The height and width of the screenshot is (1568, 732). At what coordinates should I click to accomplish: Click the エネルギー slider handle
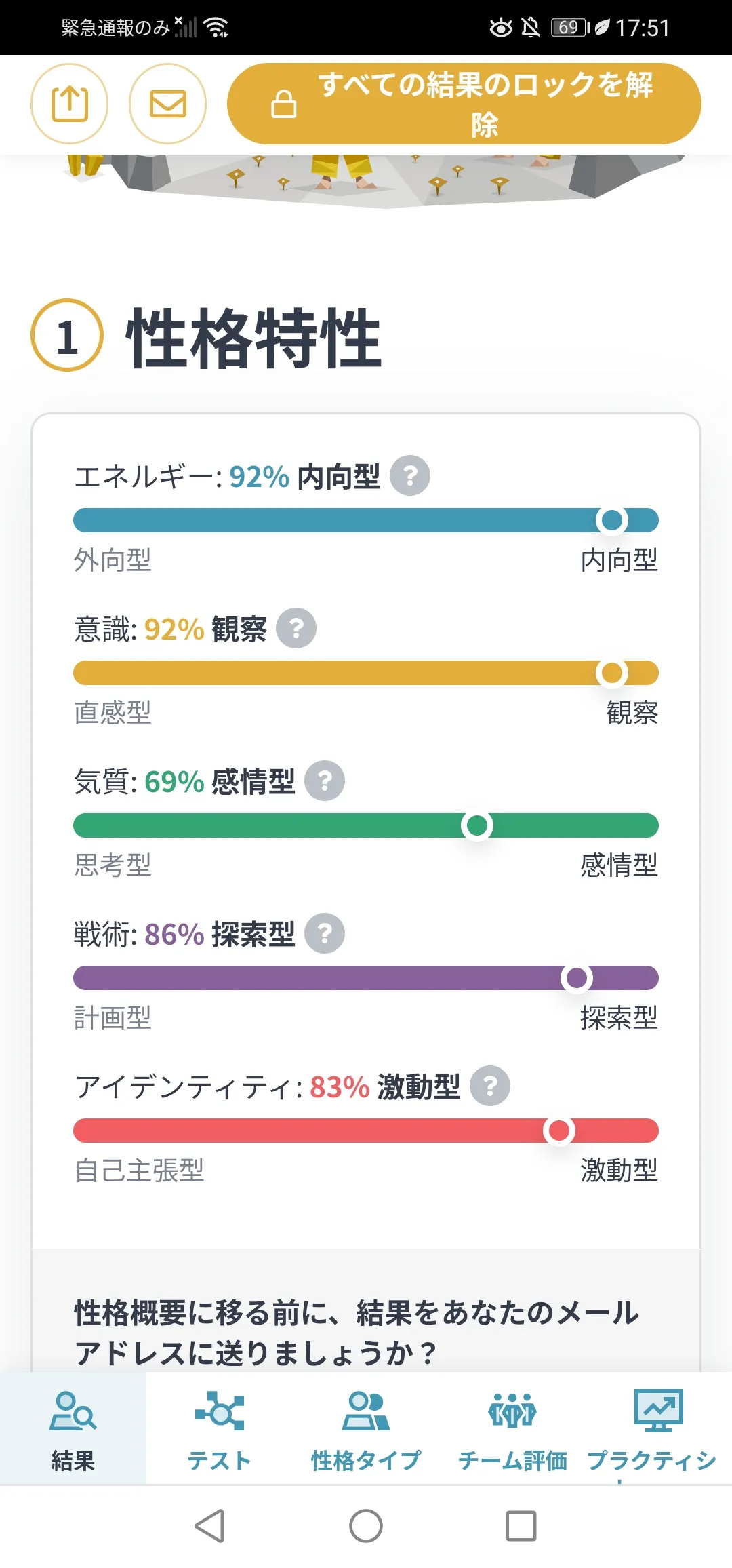coord(612,520)
